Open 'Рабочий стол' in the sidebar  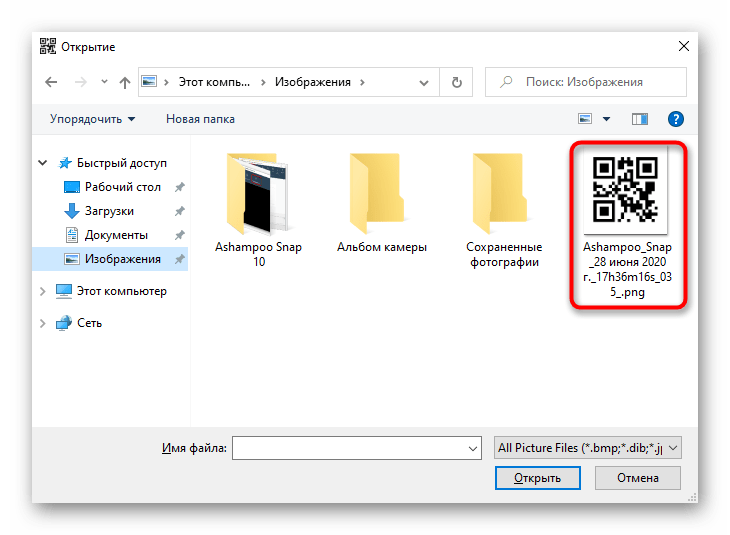coord(122,187)
